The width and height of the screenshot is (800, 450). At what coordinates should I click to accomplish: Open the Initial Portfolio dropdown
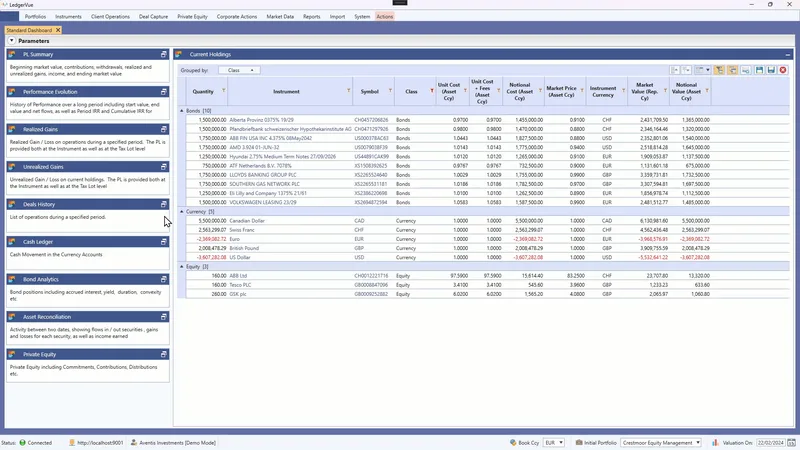(661, 443)
